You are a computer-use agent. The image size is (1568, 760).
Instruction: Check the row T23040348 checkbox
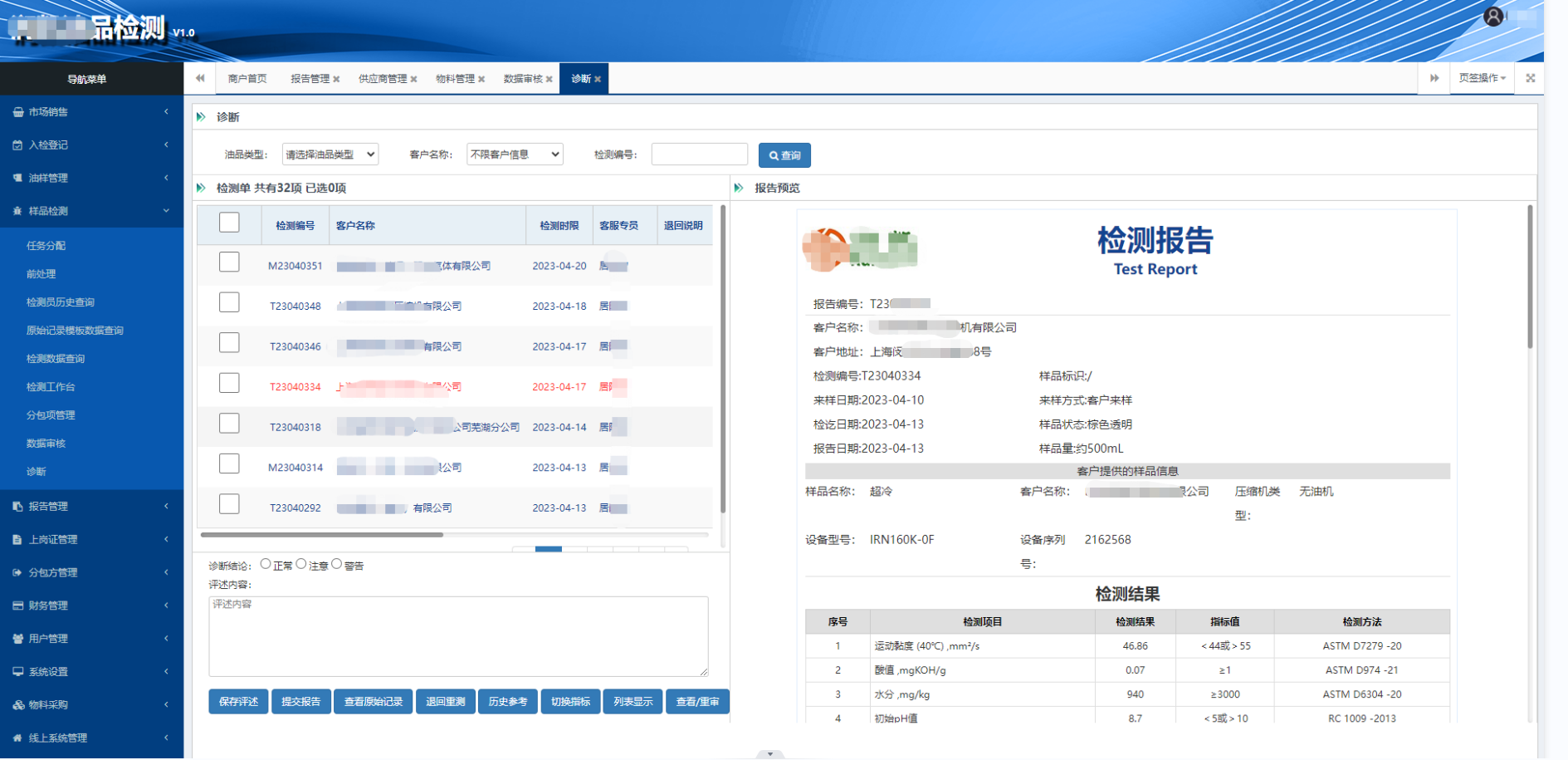pos(229,302)
